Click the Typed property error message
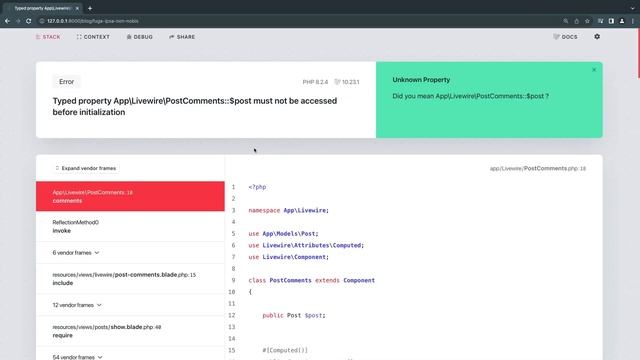The image size is (640, 360). [x=195, y=106]
